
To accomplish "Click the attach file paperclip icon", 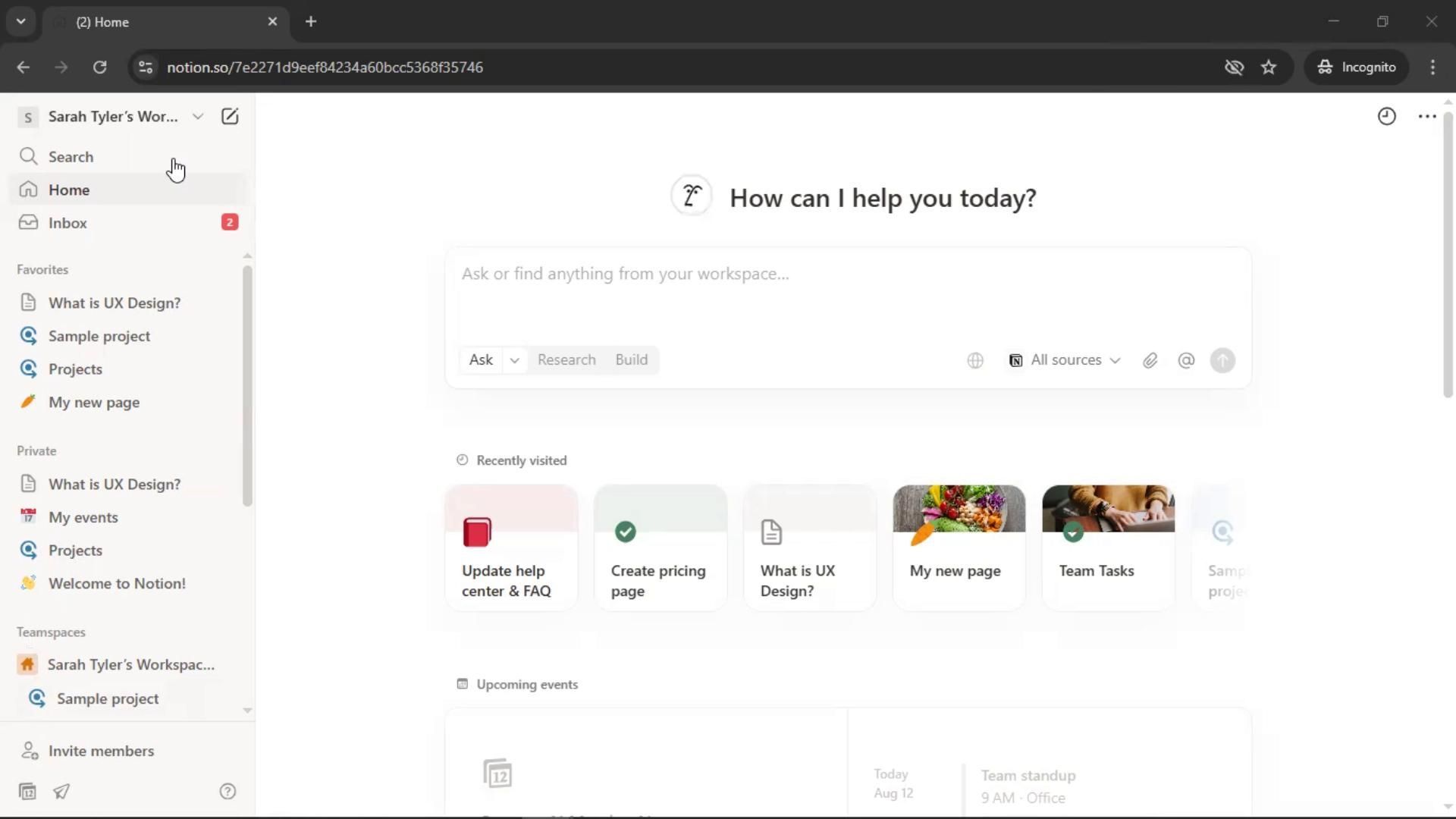I will tap(1150, 360).
